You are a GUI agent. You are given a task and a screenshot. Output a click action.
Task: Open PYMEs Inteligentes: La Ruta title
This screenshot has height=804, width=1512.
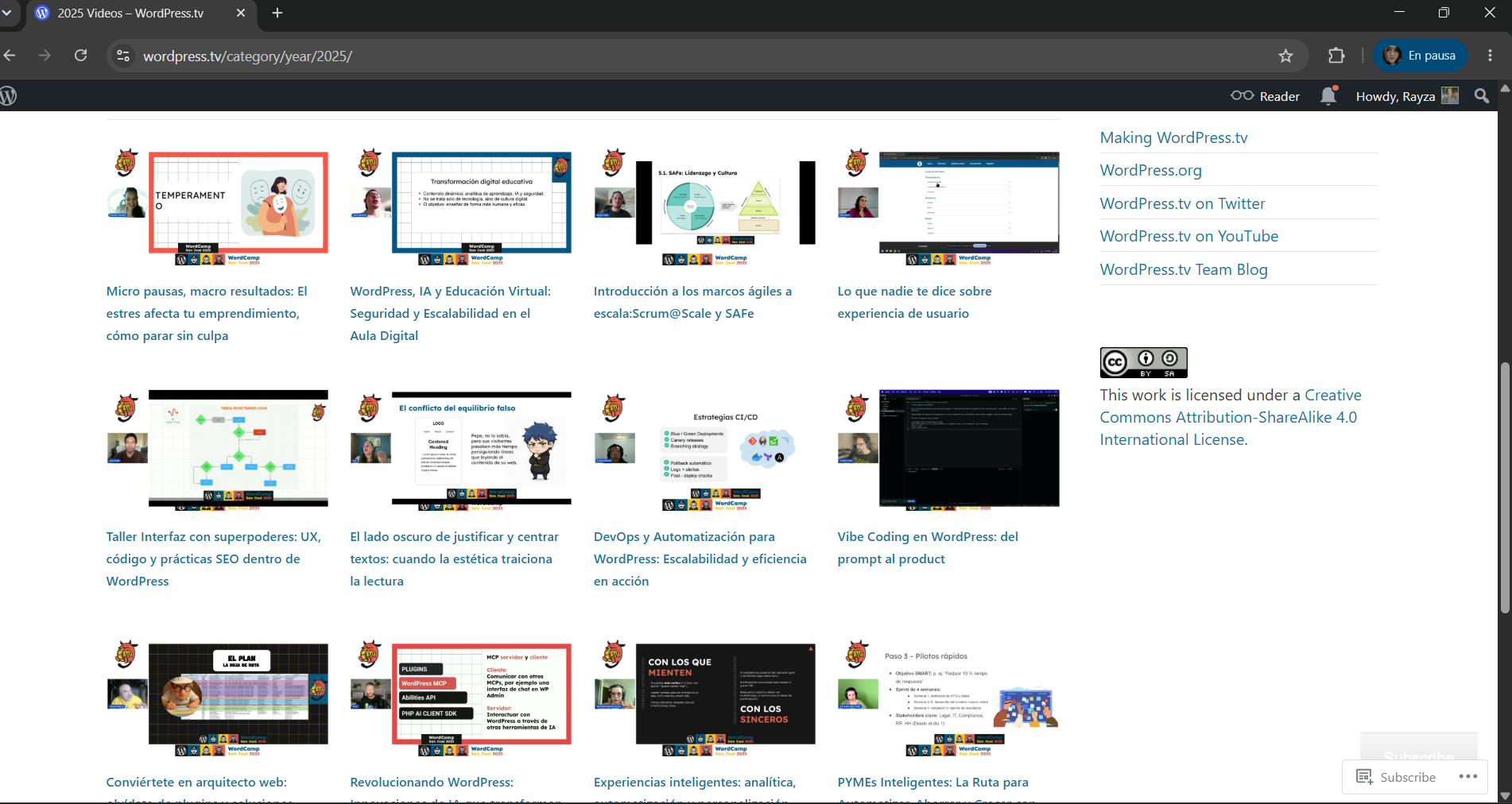click(936, 788)
